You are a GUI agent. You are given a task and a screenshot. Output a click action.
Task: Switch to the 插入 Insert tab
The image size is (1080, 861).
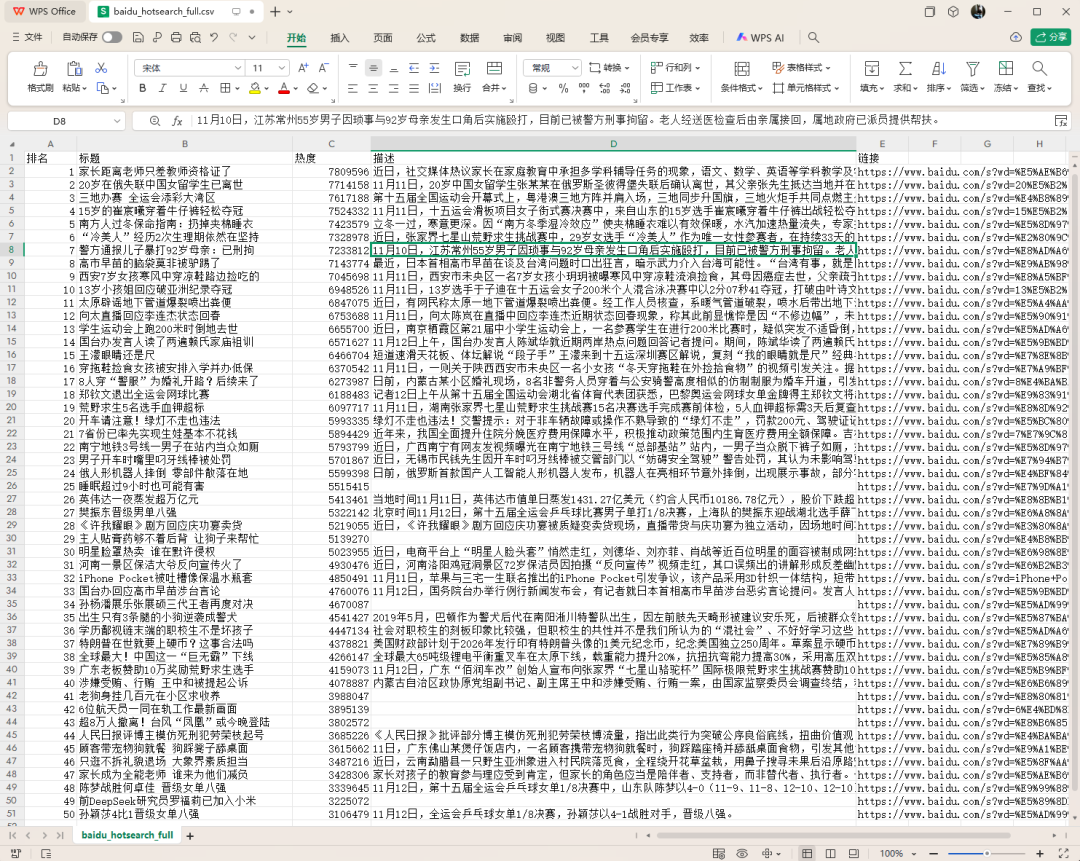[x=340, y=38]
